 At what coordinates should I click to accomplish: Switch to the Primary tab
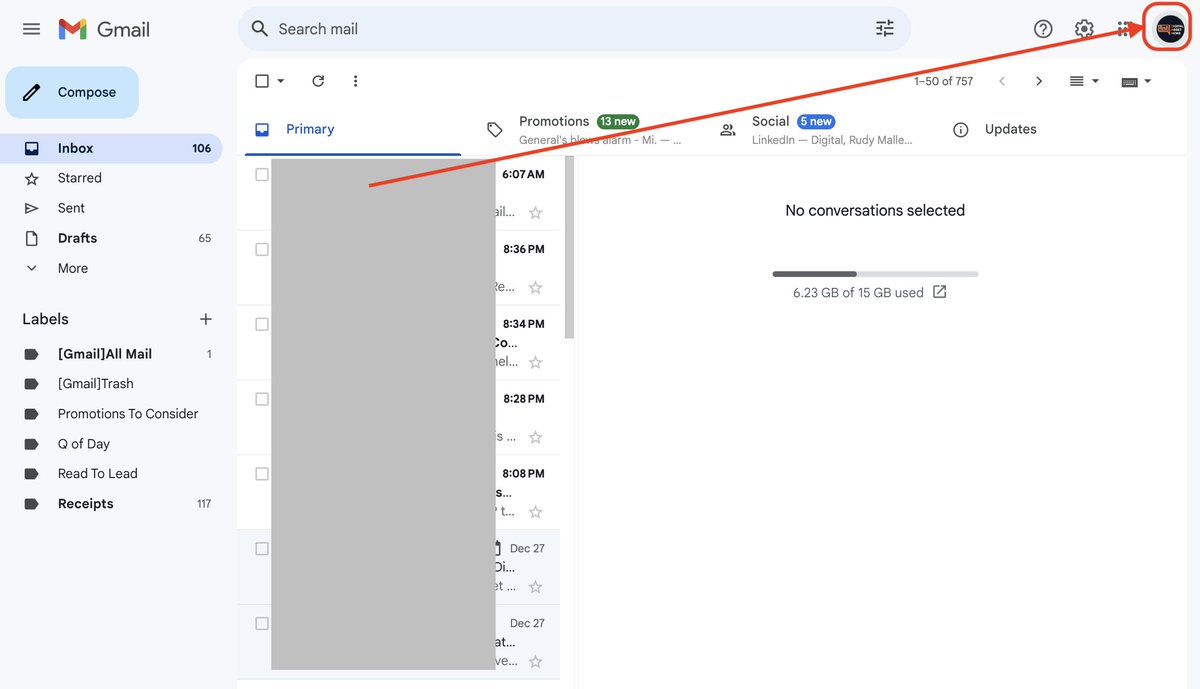click(x=354, y=130)
